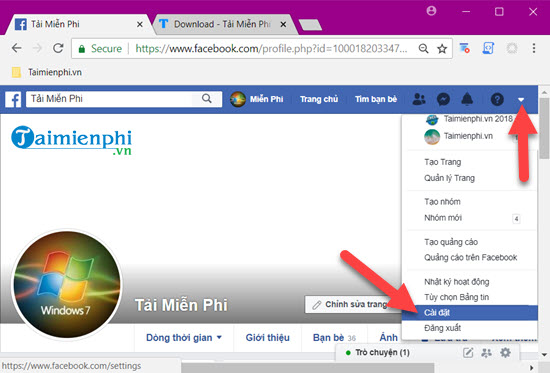Click the Facebook search magnifier button

[207, 99]
